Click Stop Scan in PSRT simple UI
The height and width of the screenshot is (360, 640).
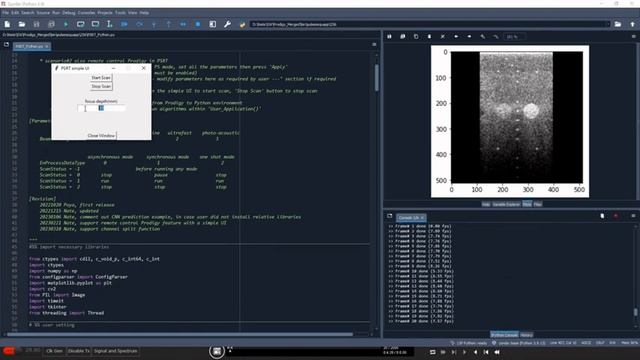pos(101,87)
